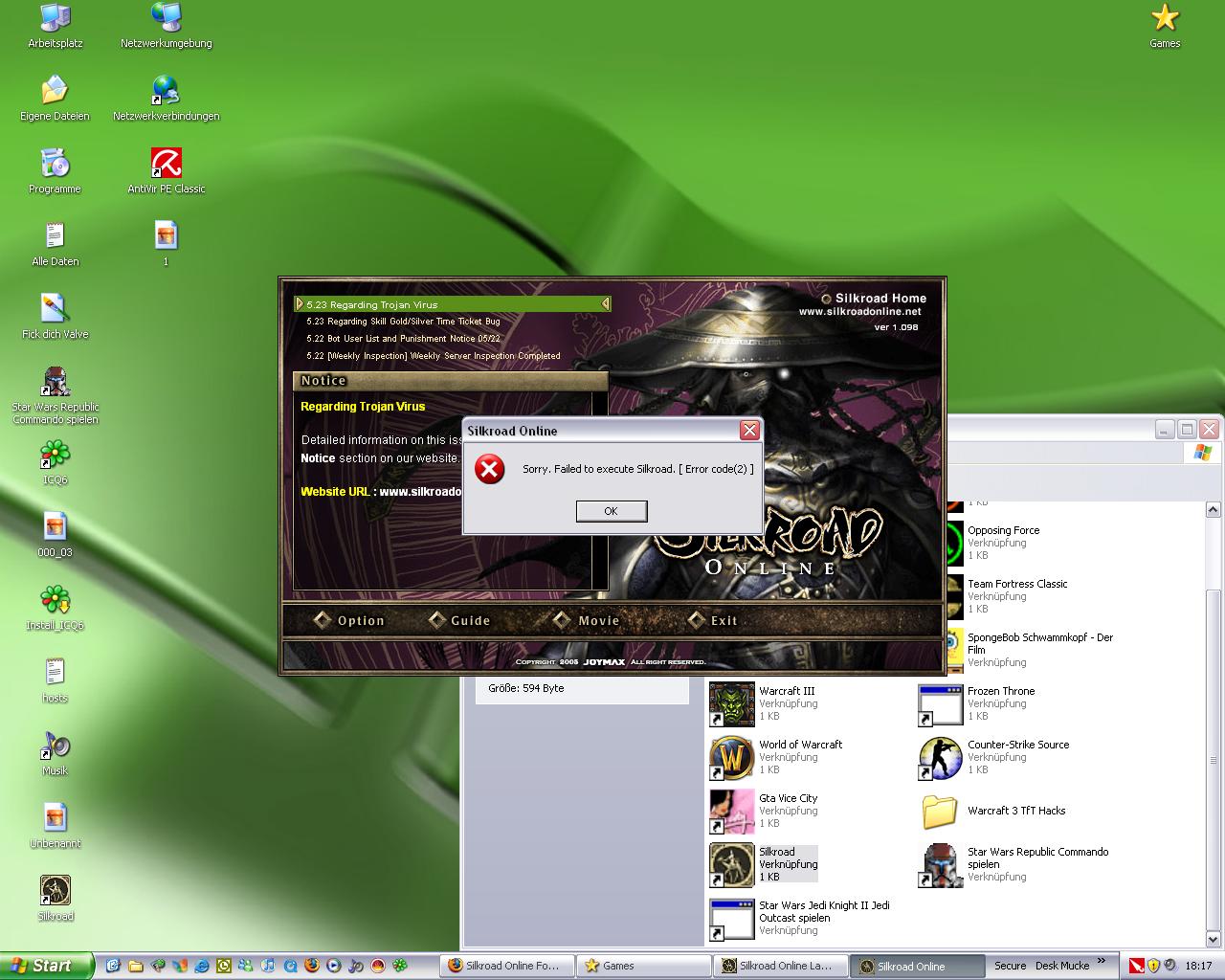This screenshot has width=1225, height=980.
Task: Launch AntiVir PE Classic desktop icon
Action: (167, 164)
